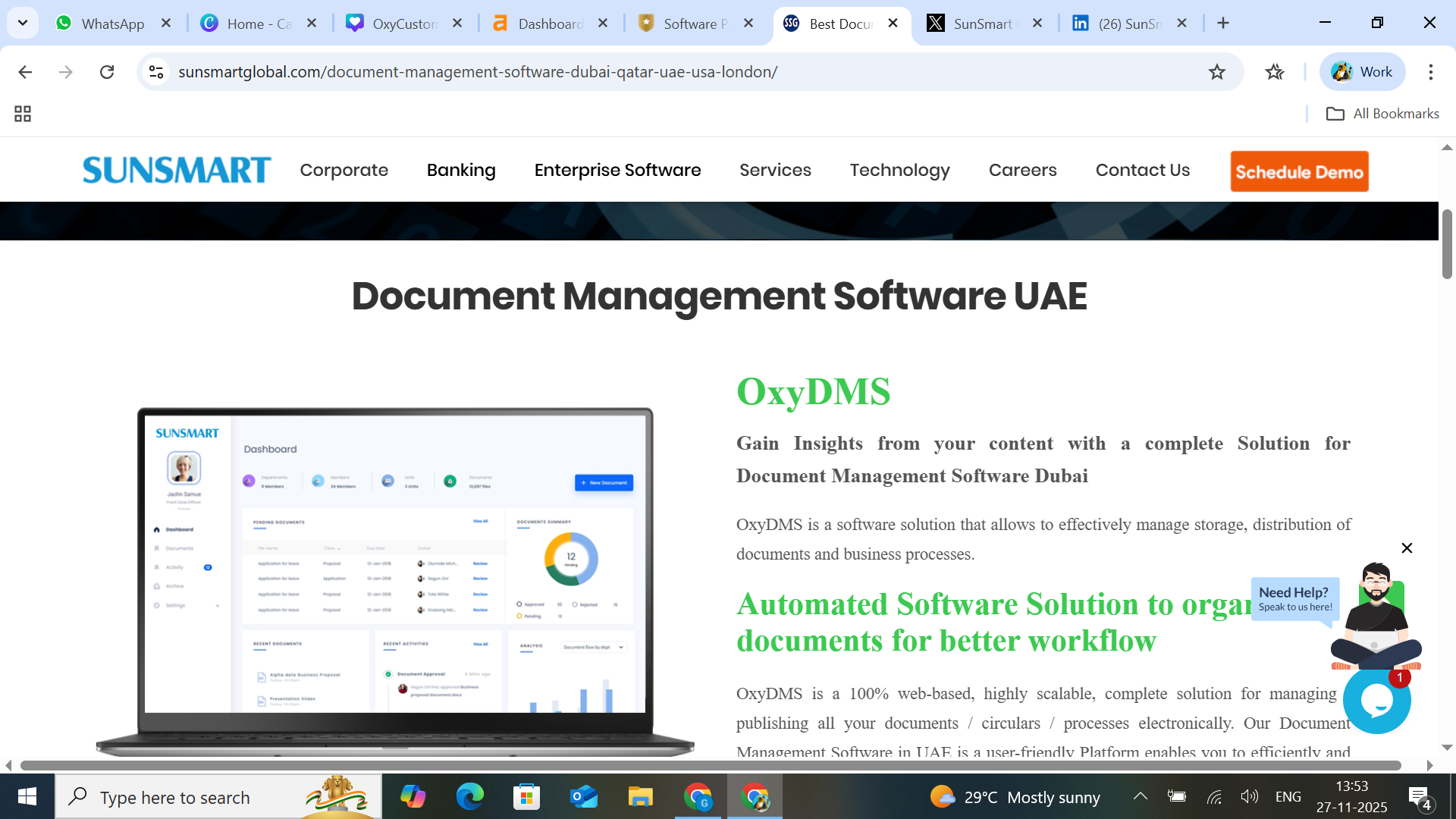Screen dimensions: 1456x819
Task: Open the notification center icon
Action: tap(1420, 798)
